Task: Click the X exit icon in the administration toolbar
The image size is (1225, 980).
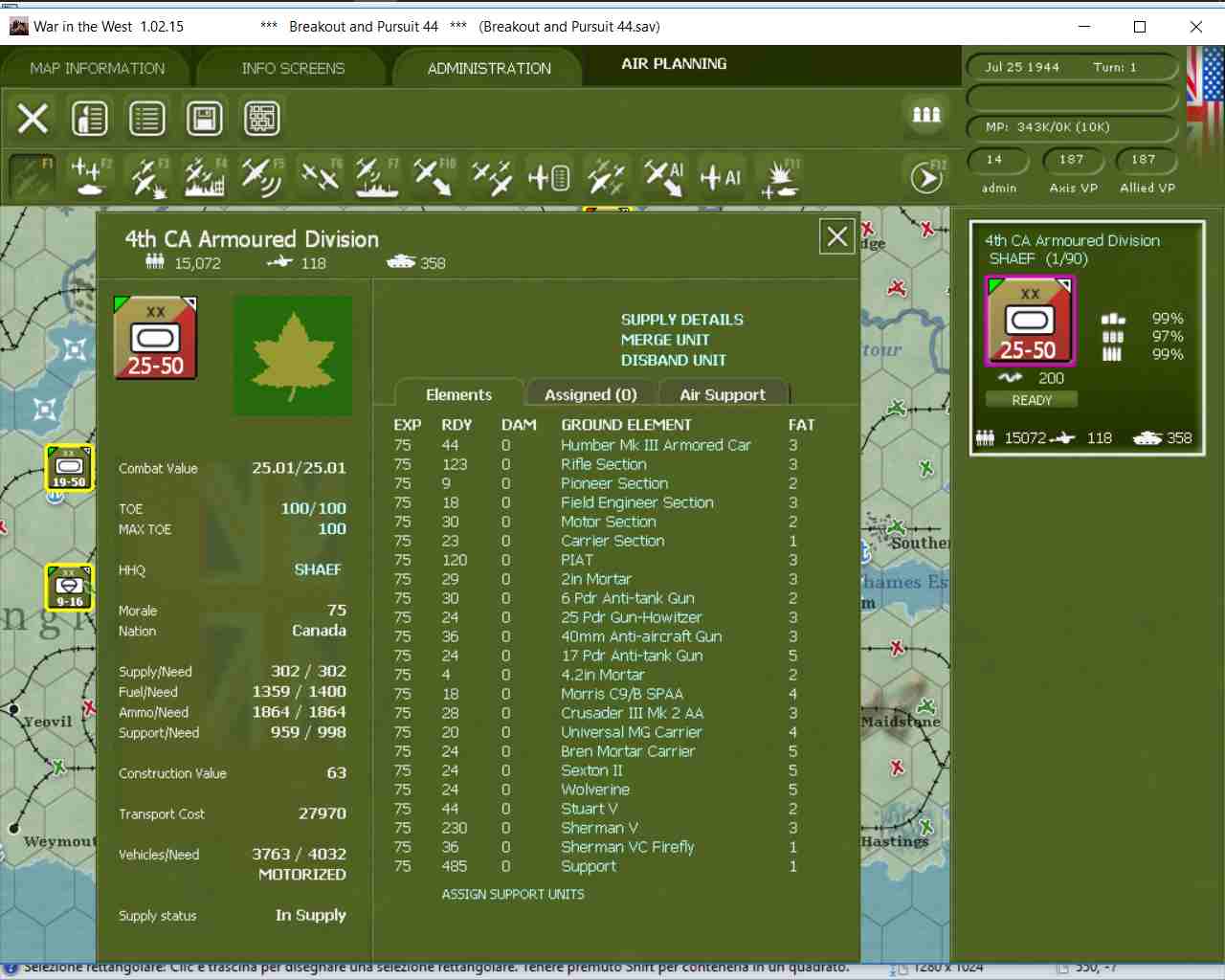Action: (33, 119)
